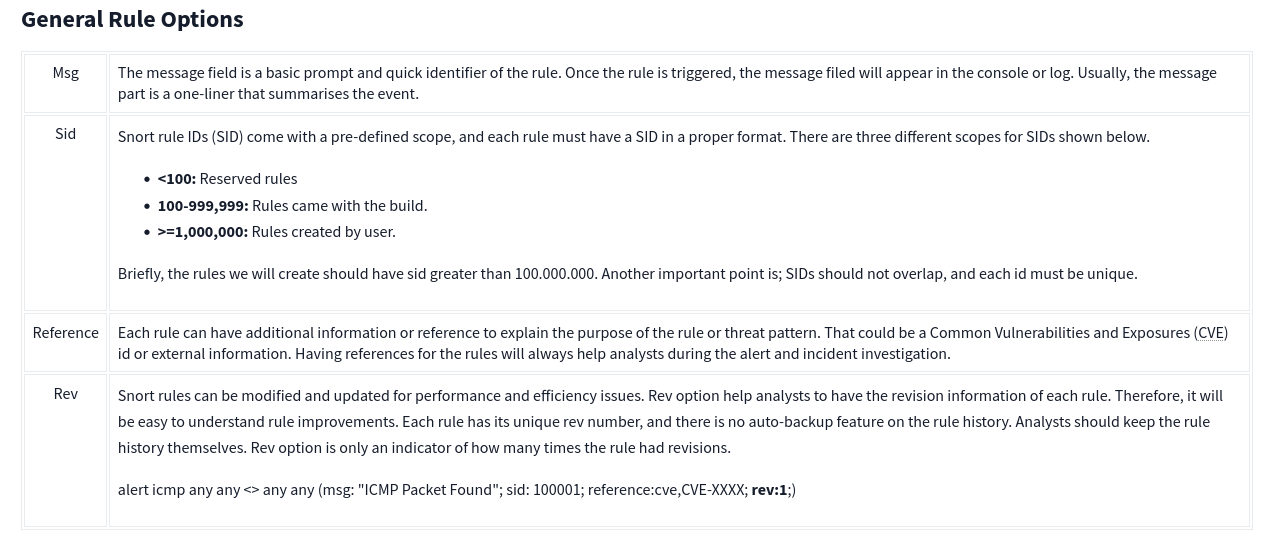
Task: Click the Sid row label cell
Action: coord(65,134)
